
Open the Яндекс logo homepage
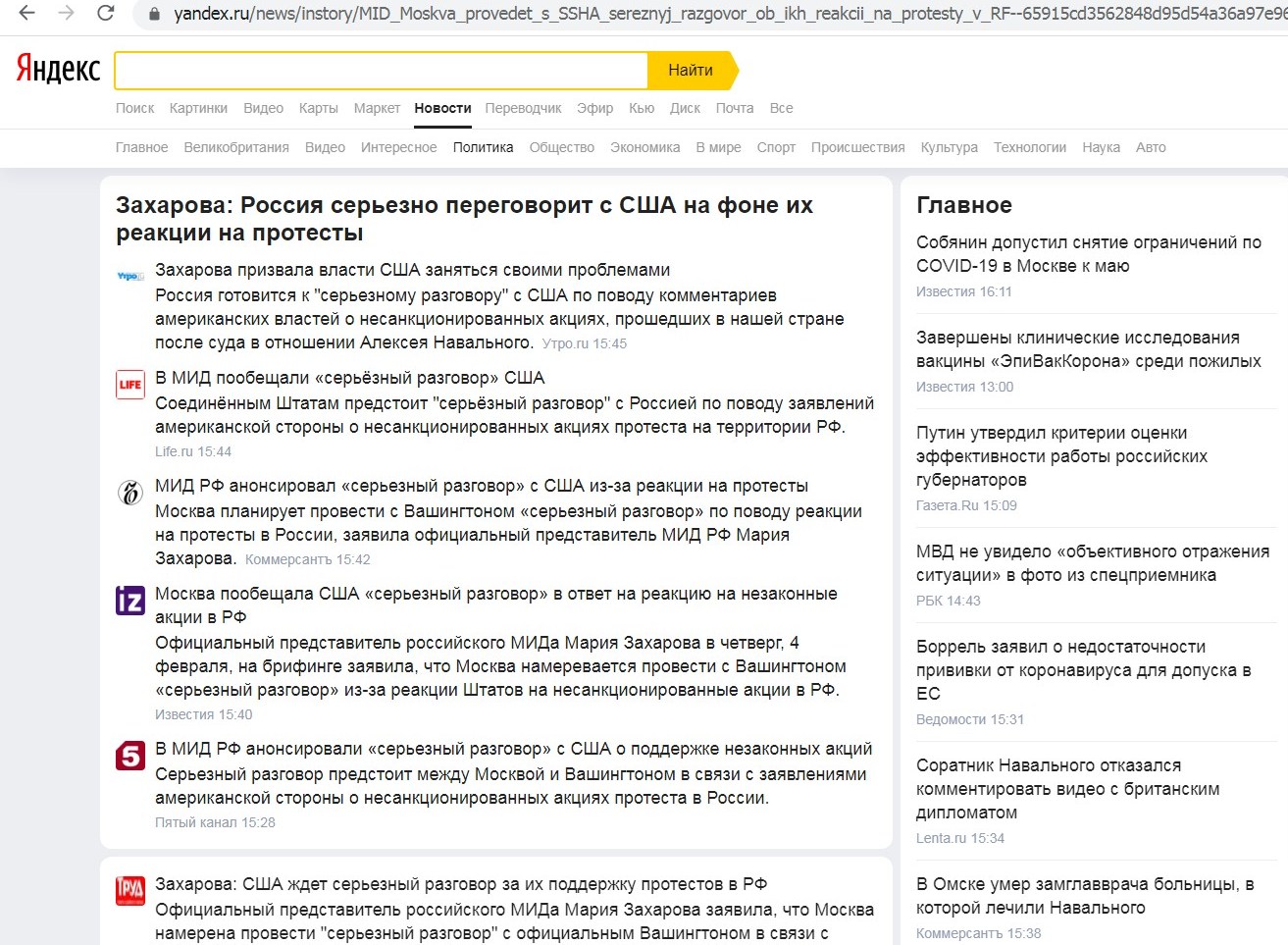(59, 69)
